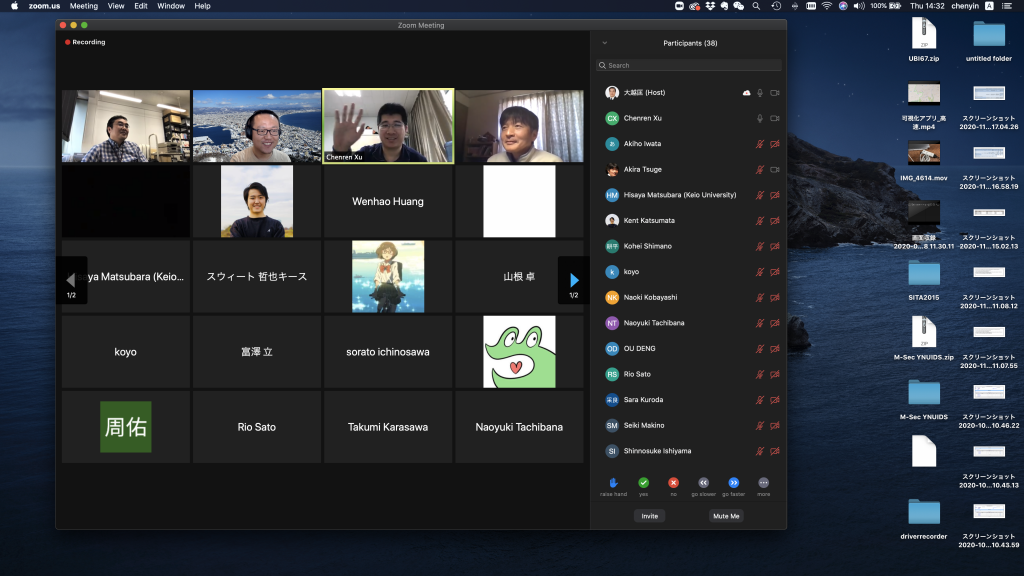
Task: Click the camera icon in the Host row
Action: click(775, 93)
